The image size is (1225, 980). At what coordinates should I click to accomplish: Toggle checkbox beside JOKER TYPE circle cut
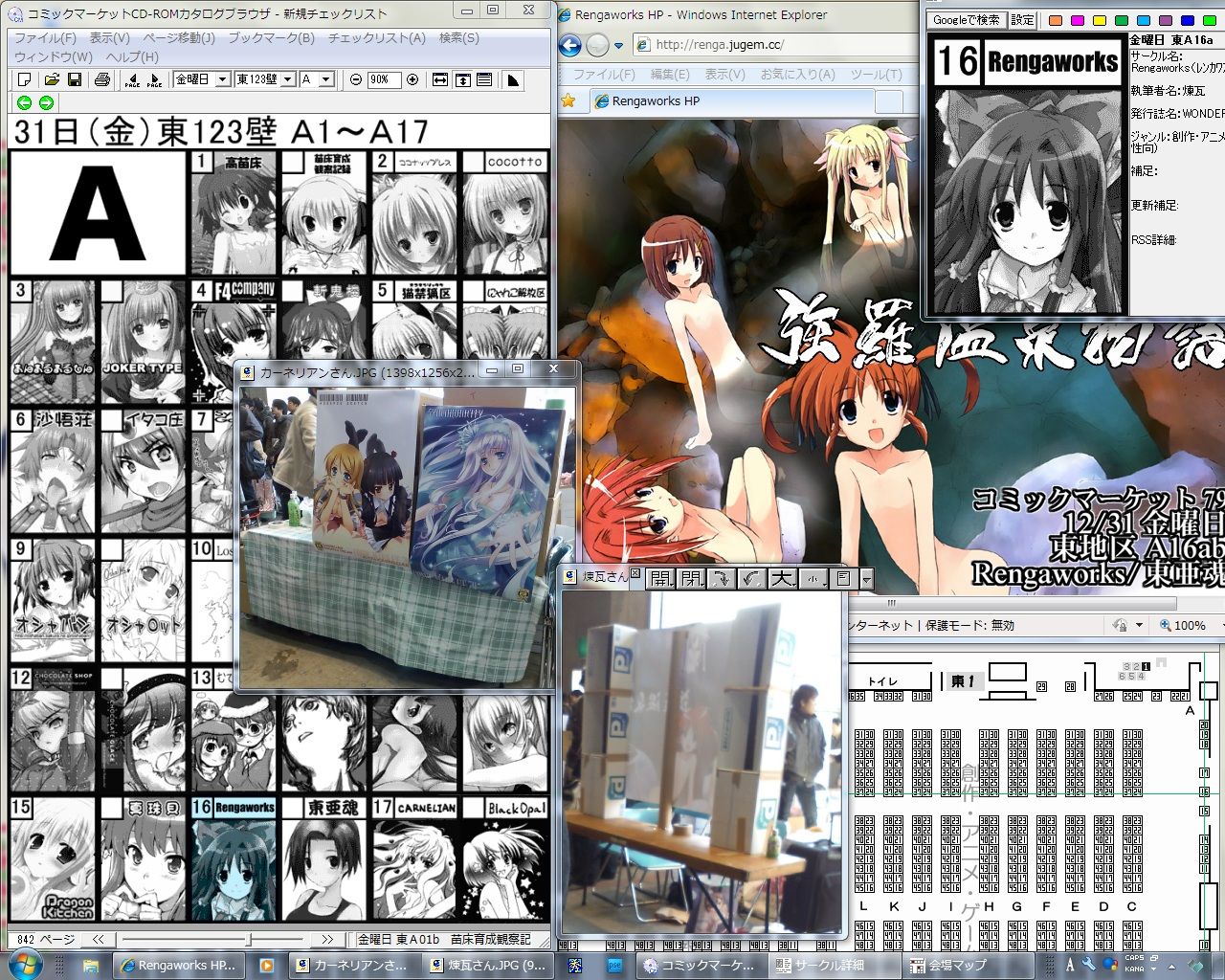pyautogui.click(x=111, y=290)
